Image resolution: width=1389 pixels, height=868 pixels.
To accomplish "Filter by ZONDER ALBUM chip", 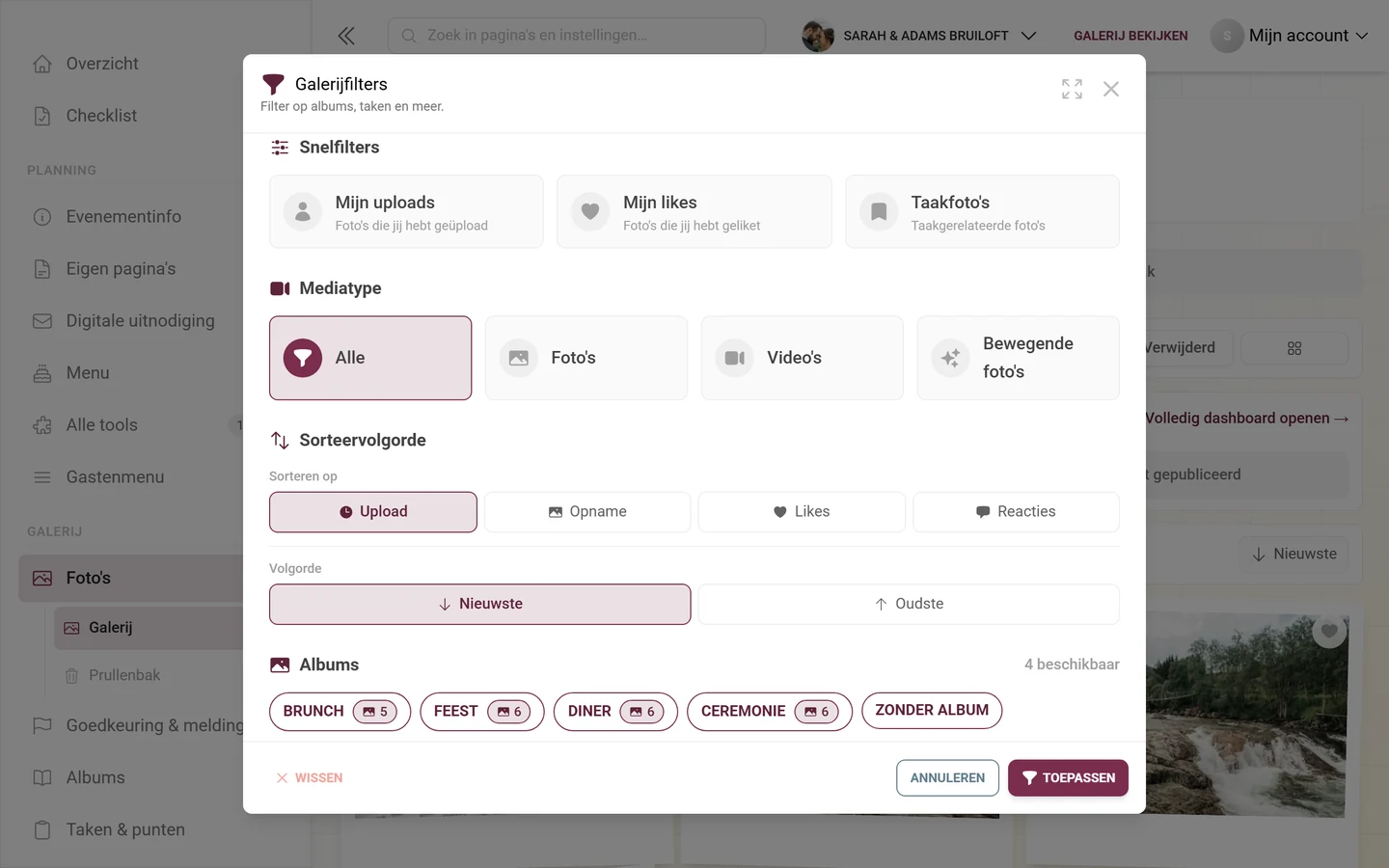I will coord(932,711).
